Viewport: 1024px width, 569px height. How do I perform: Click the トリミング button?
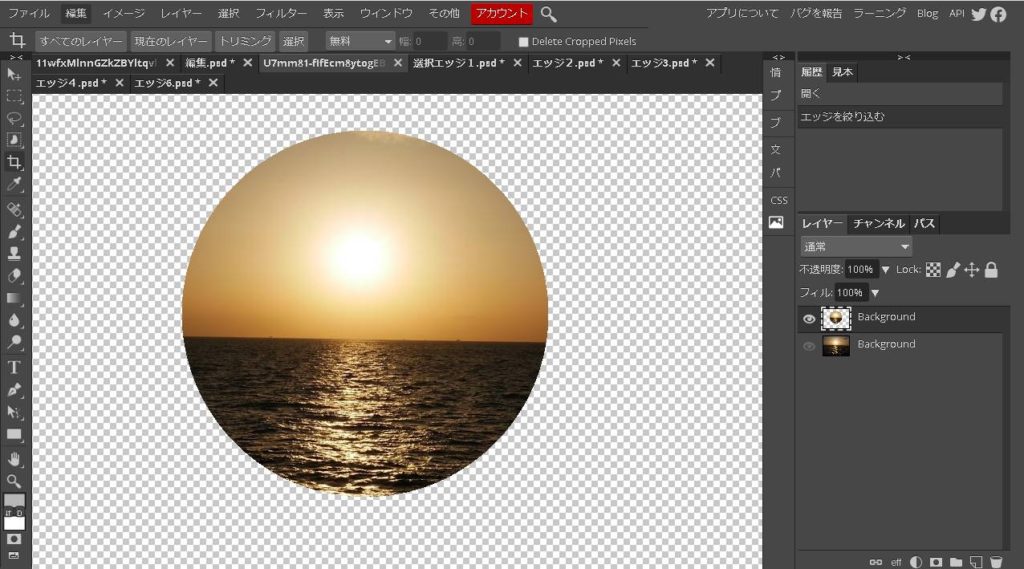point(245,41)
